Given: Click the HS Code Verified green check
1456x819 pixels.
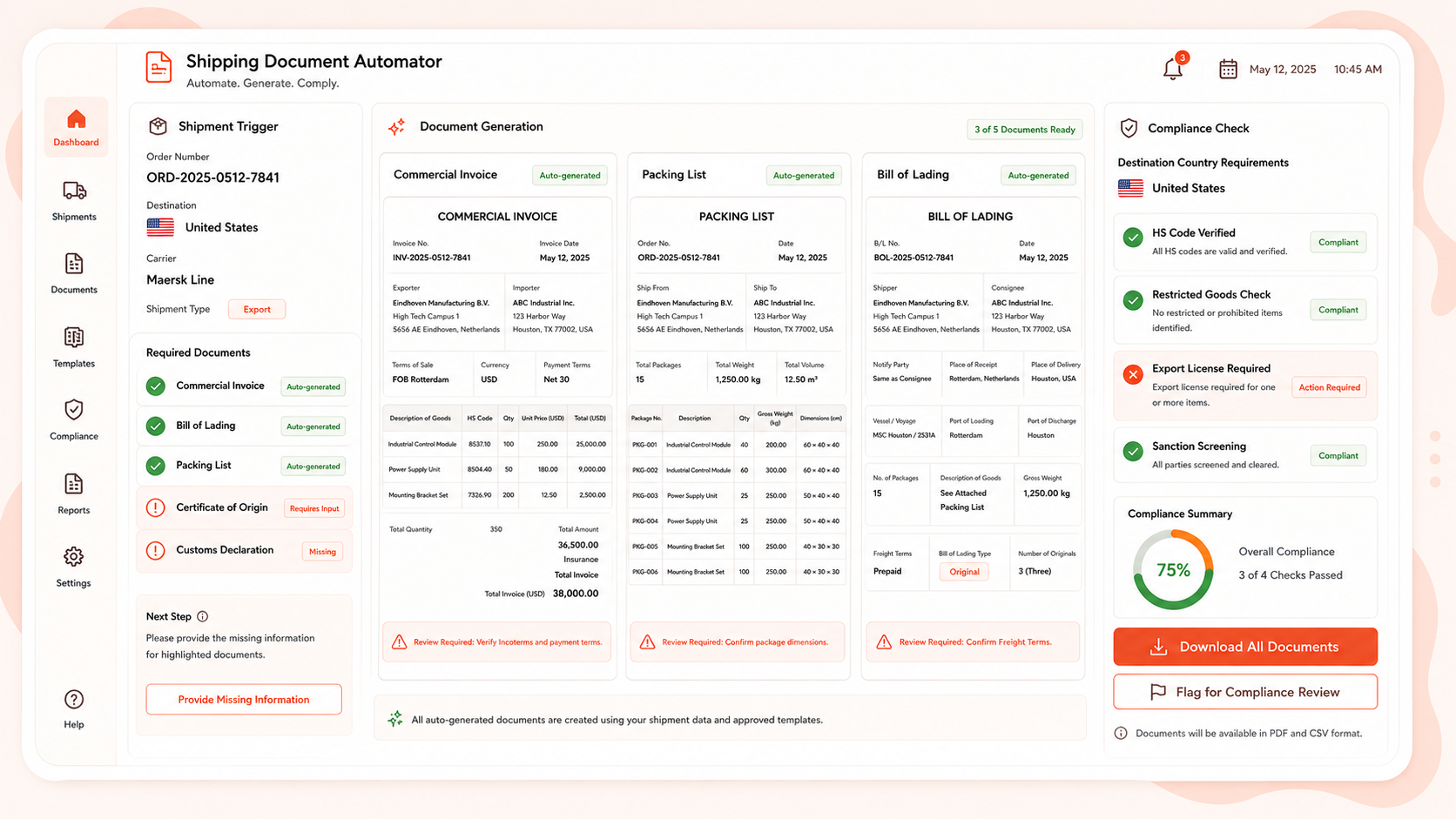Looking at the screenshot, I should (x=1133, y=237).
